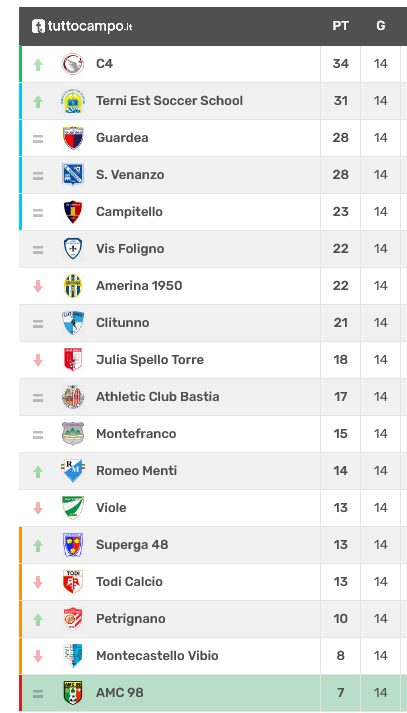Sort table by PT column header
Viewport: 407px width, 713px height.
340,26
